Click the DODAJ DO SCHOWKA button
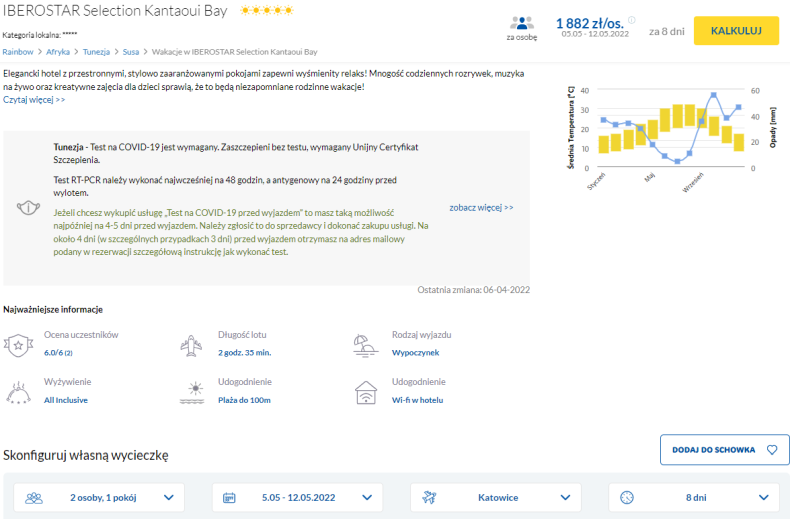The image size is (790, 519). click(725, 449)
